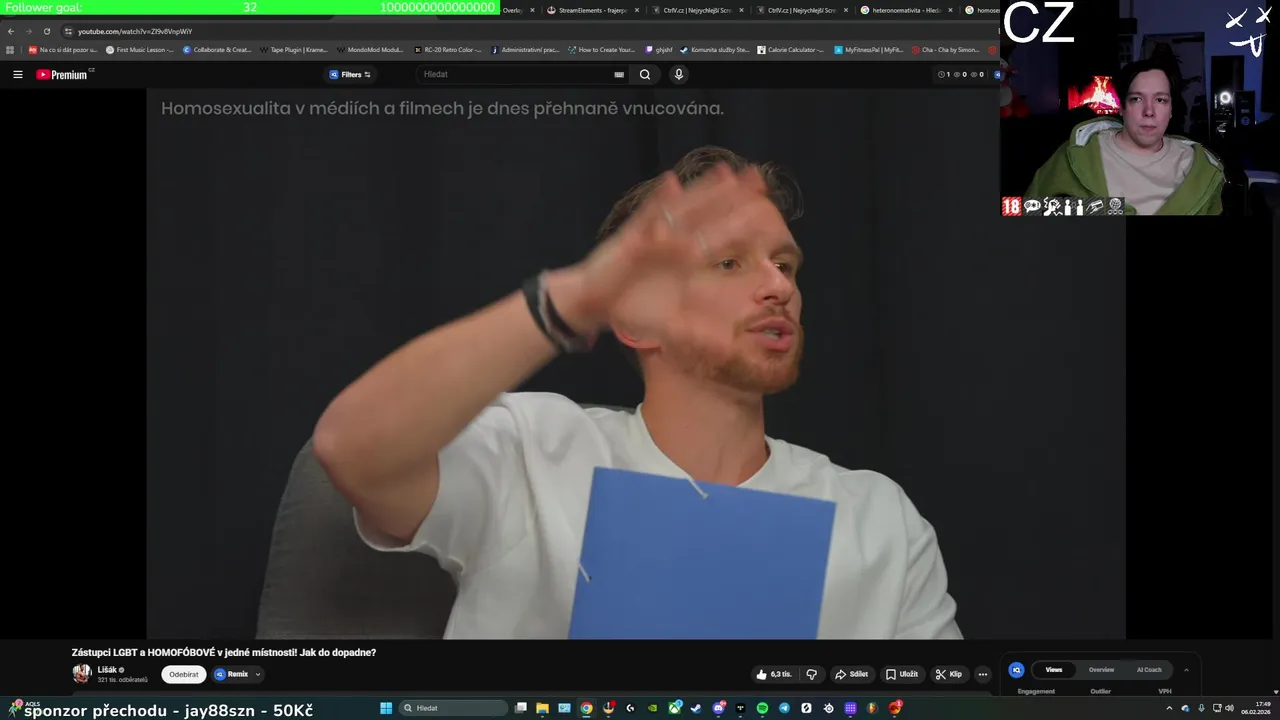The width and height of the screenshot is (1280, 720).
Task: Open the 'Tape Plugin | Krame...' bookmark
Action: (294, 49)
